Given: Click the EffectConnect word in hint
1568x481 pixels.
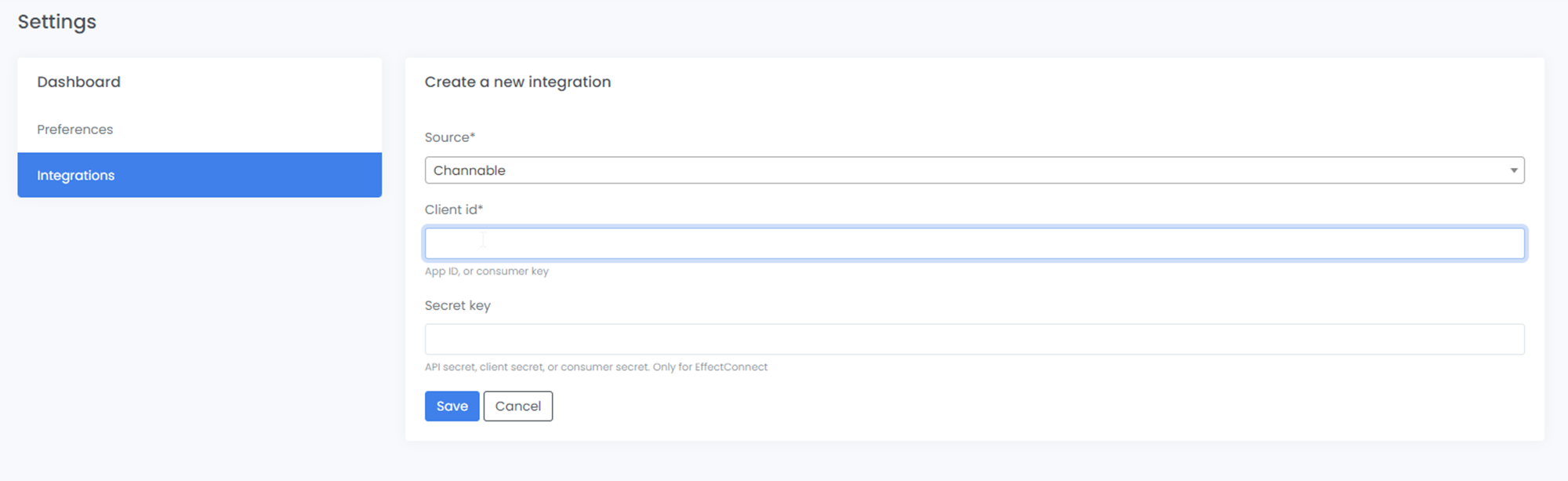Looking at the screenshot, I should pos(731,367).
